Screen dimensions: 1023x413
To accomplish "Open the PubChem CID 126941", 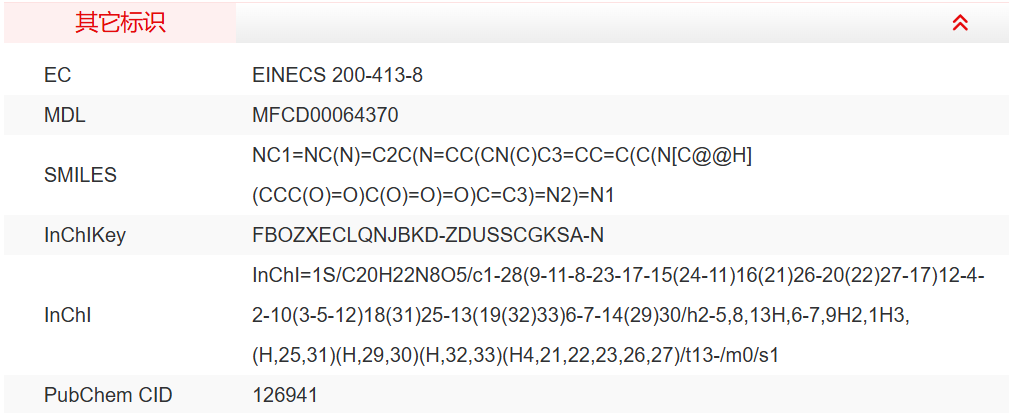I will (x=285, y=395).
